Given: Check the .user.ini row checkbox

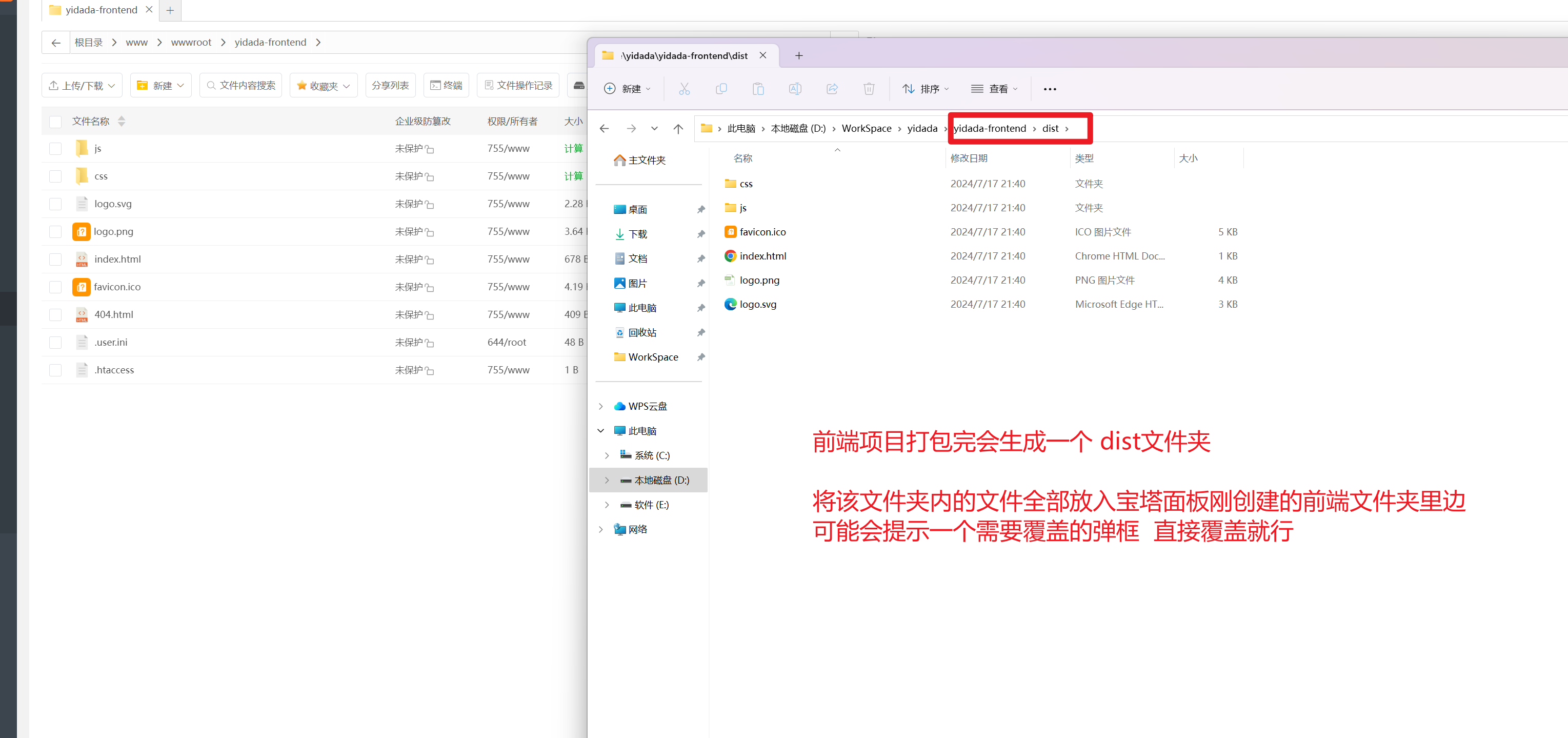Looking at the screenshot, I should [55, 343].
